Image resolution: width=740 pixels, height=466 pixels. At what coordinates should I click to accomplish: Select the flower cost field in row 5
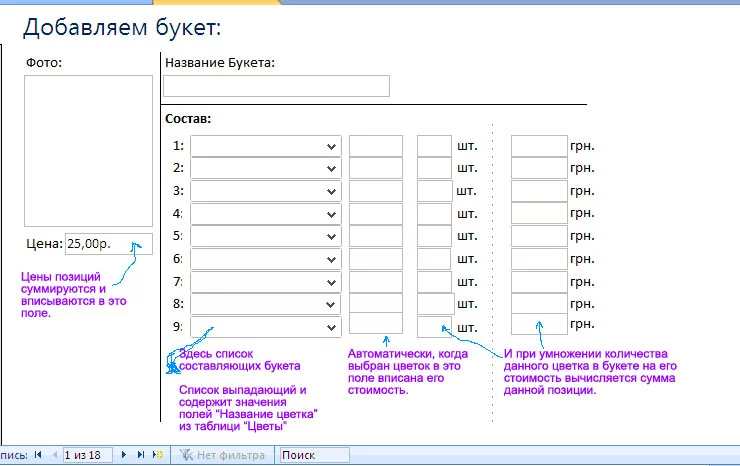point(376,236)
